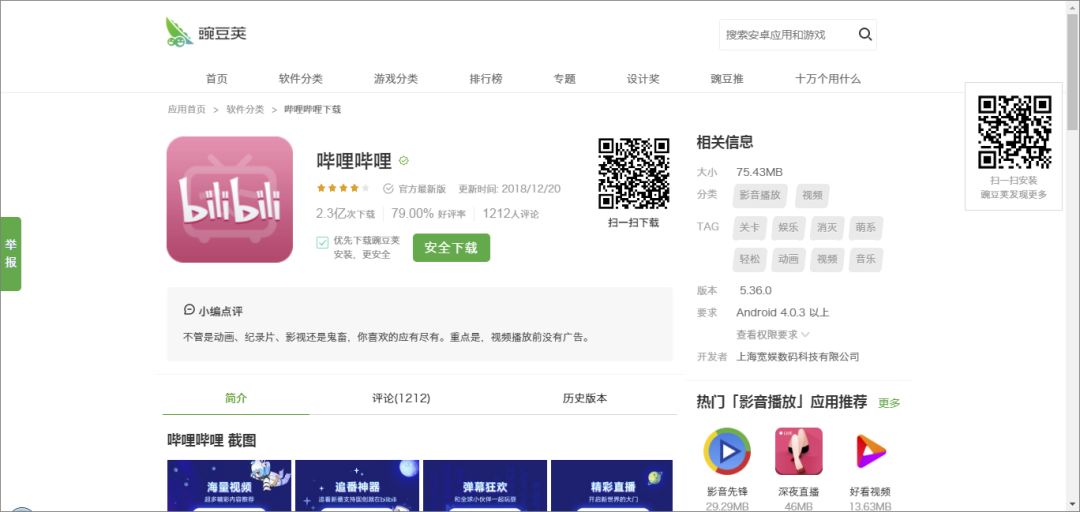The image size is (1080, 512).
Task: Click the 79.00% 好评率 rating
Action: click(428, 214)
